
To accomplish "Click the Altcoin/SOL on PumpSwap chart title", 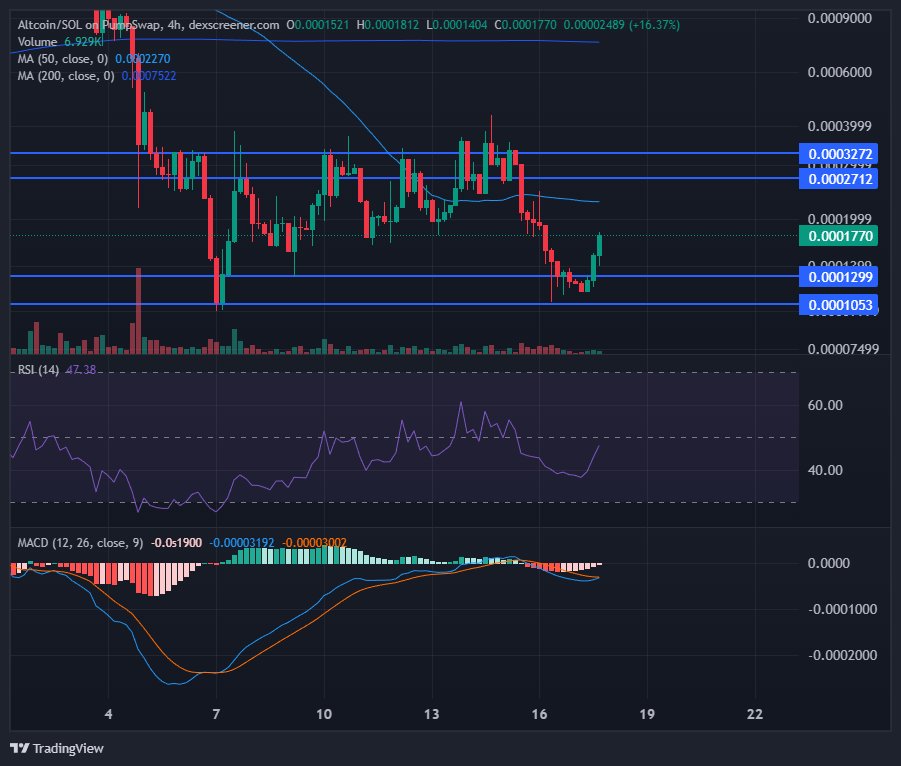I will (x=148, y=25).
